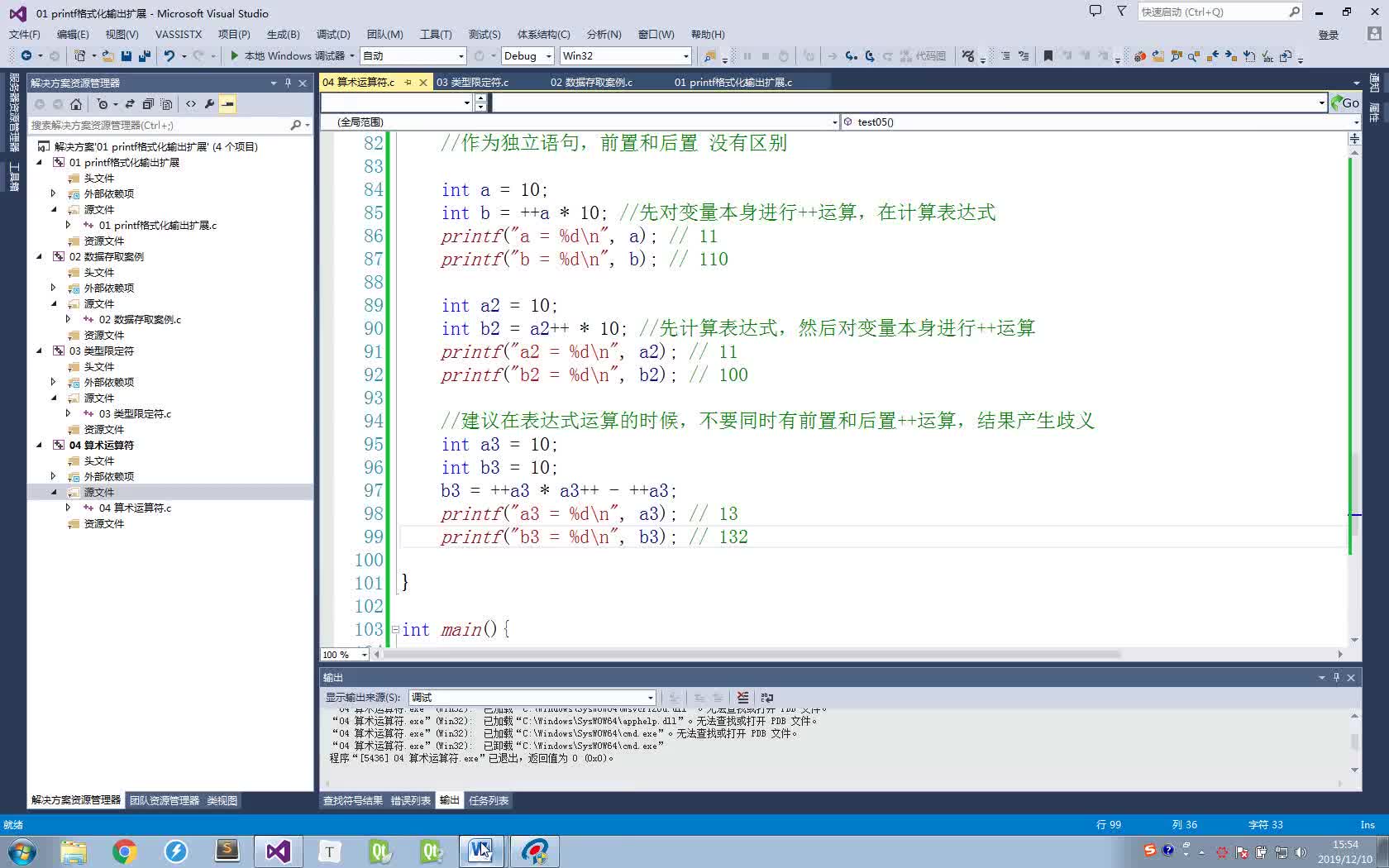Screen dimensions: 1389x868
Task: Click the feedback chat bubble icon
Action: 1095,11
